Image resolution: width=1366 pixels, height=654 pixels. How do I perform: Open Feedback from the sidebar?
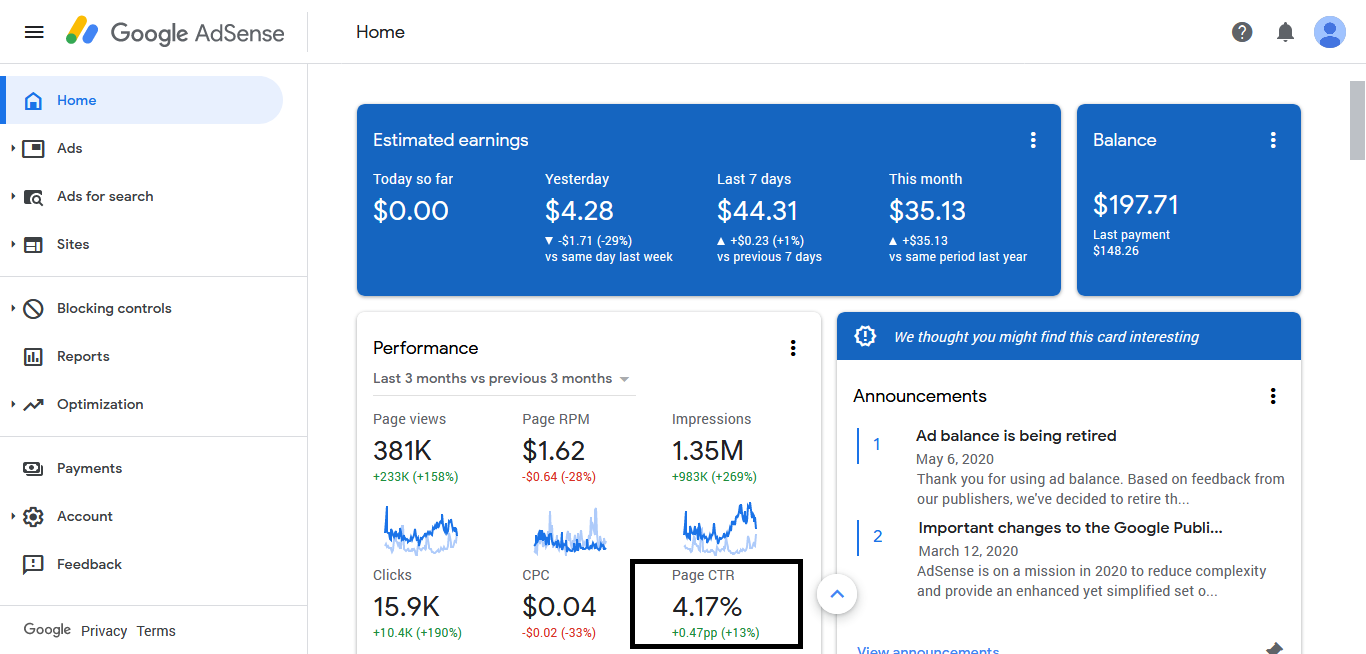(x=89, y=564)
